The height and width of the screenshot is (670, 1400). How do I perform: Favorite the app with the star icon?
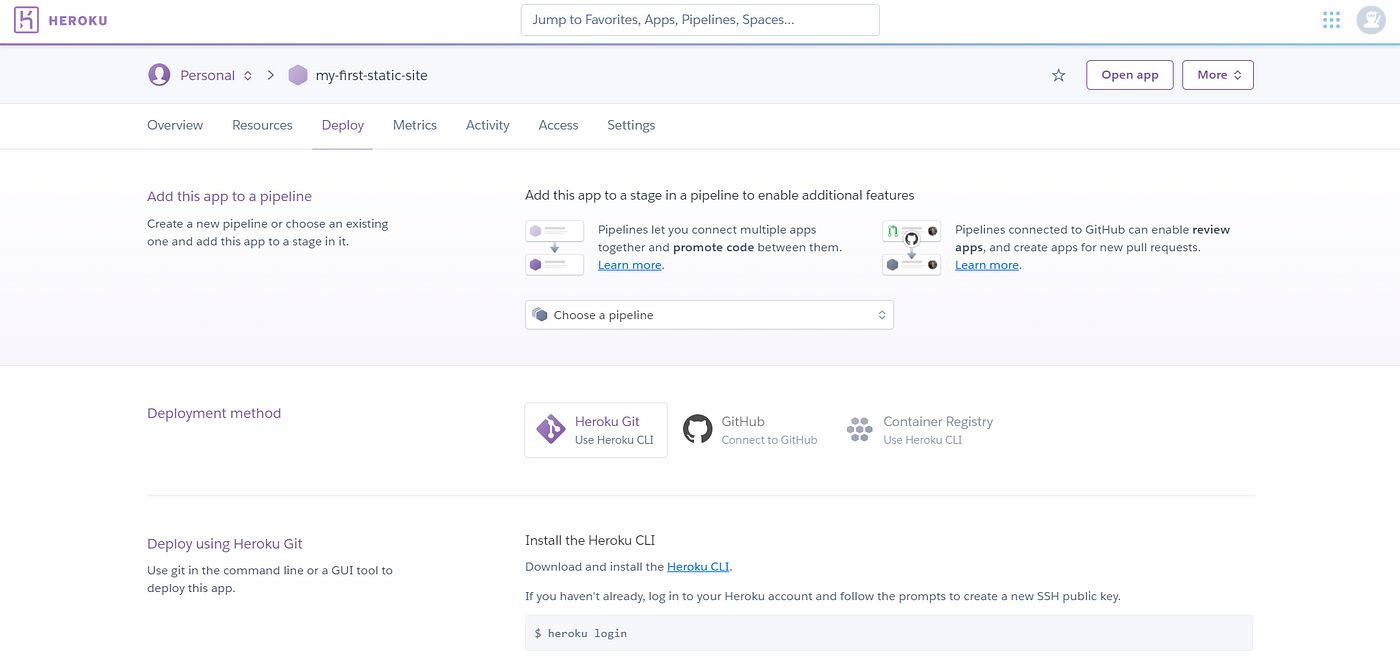[x=1058, y=75]
